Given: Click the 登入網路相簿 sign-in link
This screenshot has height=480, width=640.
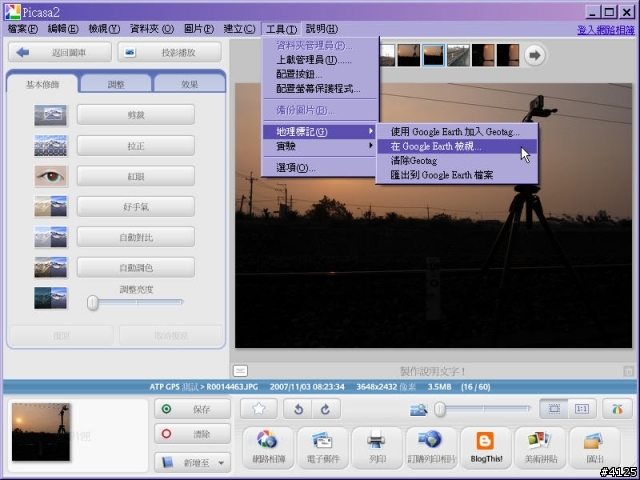Looking at the screenshot, I should pyautogui.click(x=606, y=30).
